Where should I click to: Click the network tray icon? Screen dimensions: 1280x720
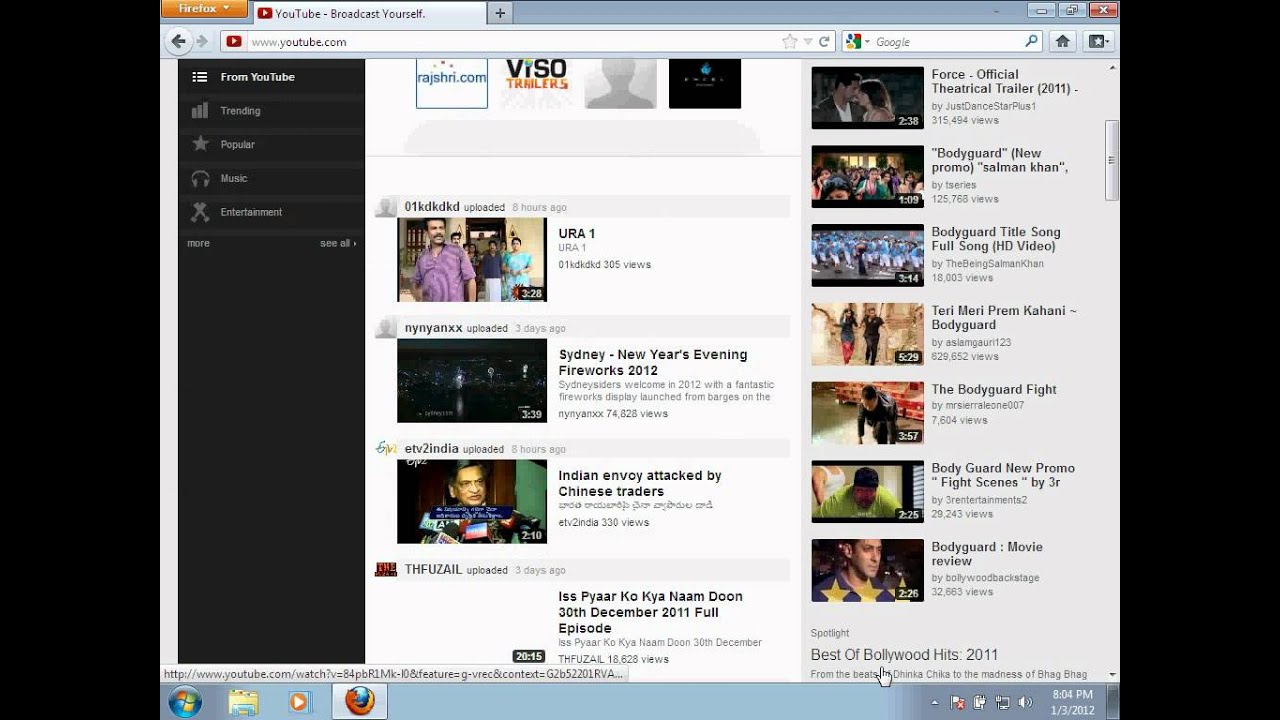[x=1003, y=703]
